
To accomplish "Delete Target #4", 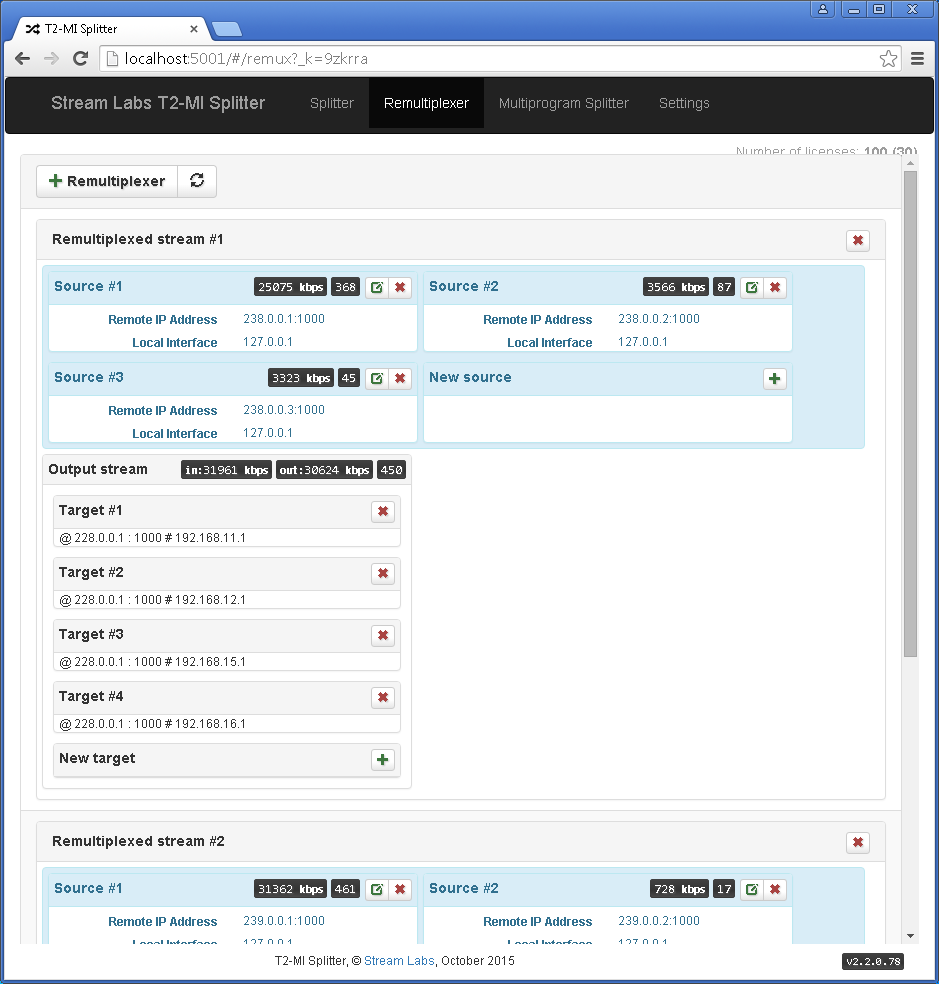I will (383, 698).
